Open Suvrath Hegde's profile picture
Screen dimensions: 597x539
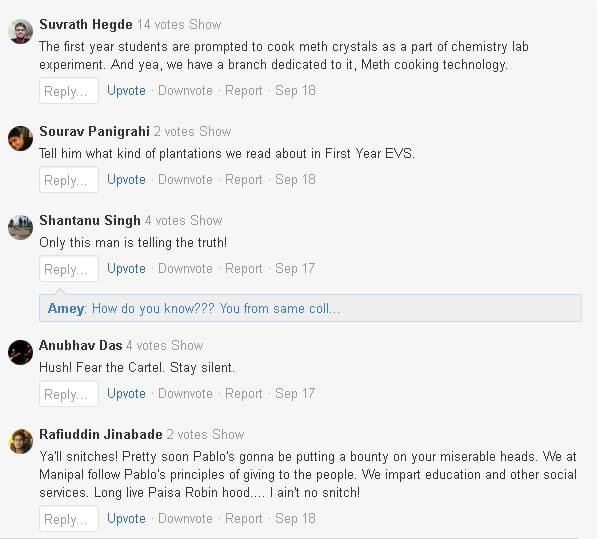[x=20, y=32]
